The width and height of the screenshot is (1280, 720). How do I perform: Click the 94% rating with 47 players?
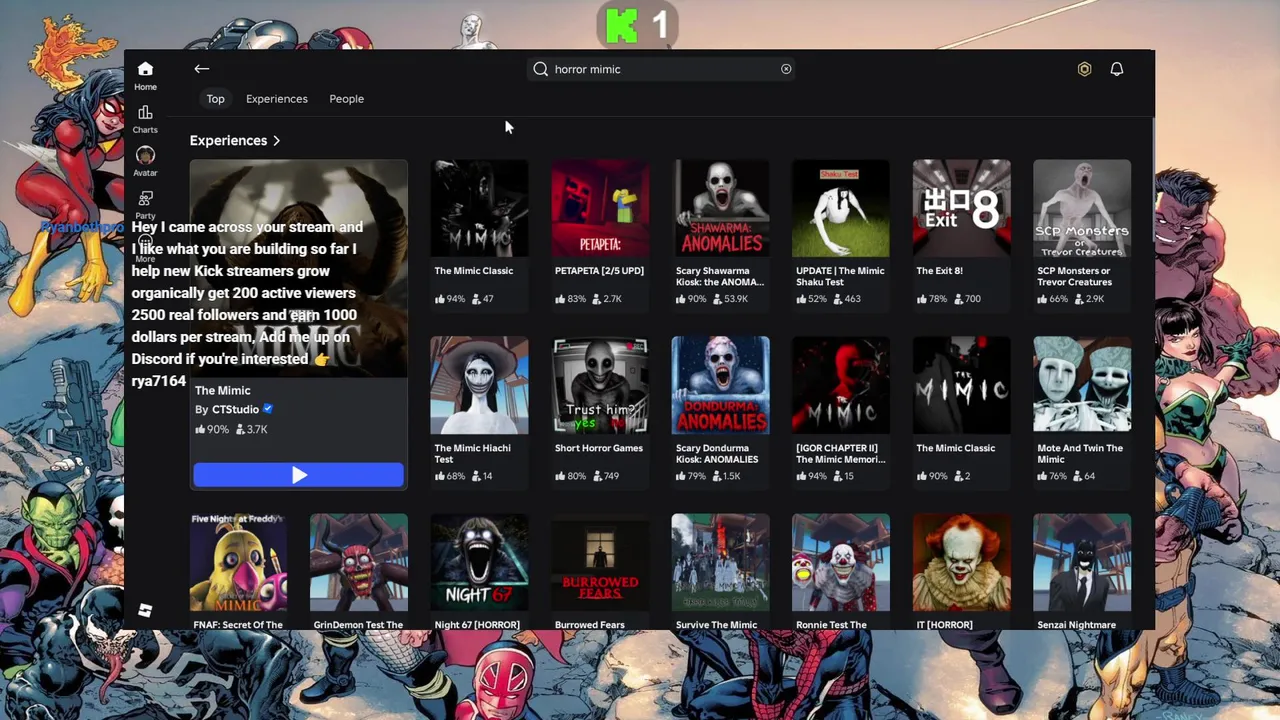point(449,299)
